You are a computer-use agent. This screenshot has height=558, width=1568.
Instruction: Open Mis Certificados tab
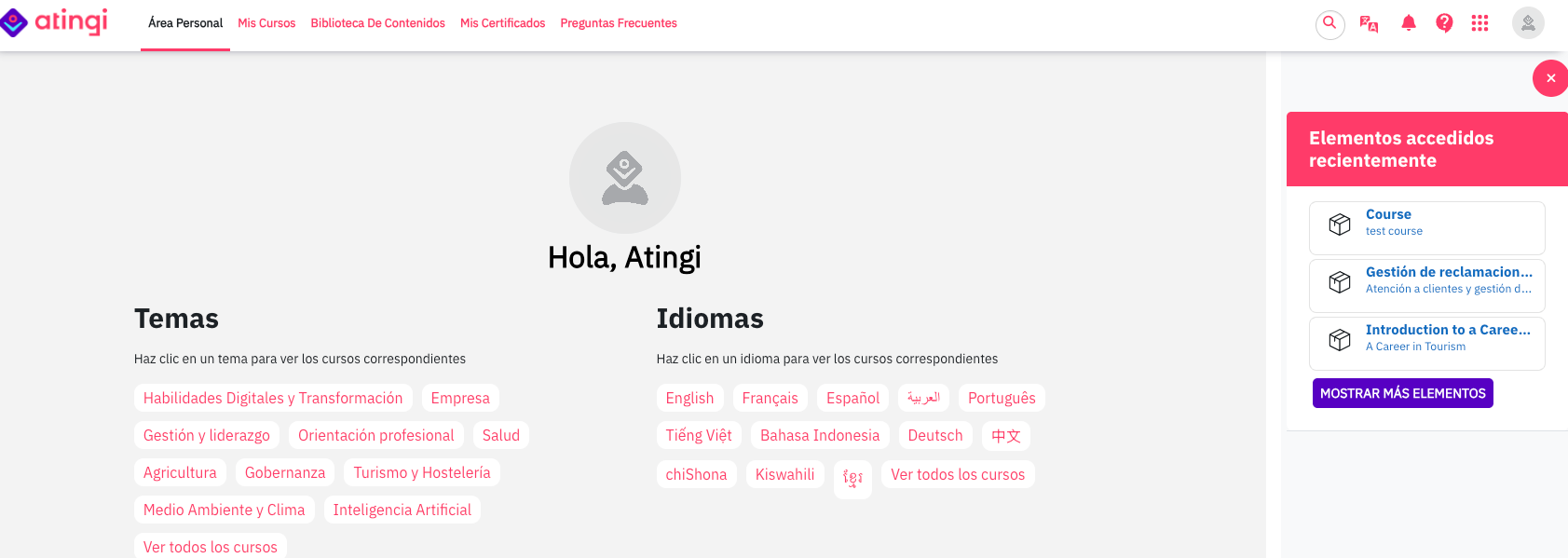pyautogui.click(x=502, y=23)
